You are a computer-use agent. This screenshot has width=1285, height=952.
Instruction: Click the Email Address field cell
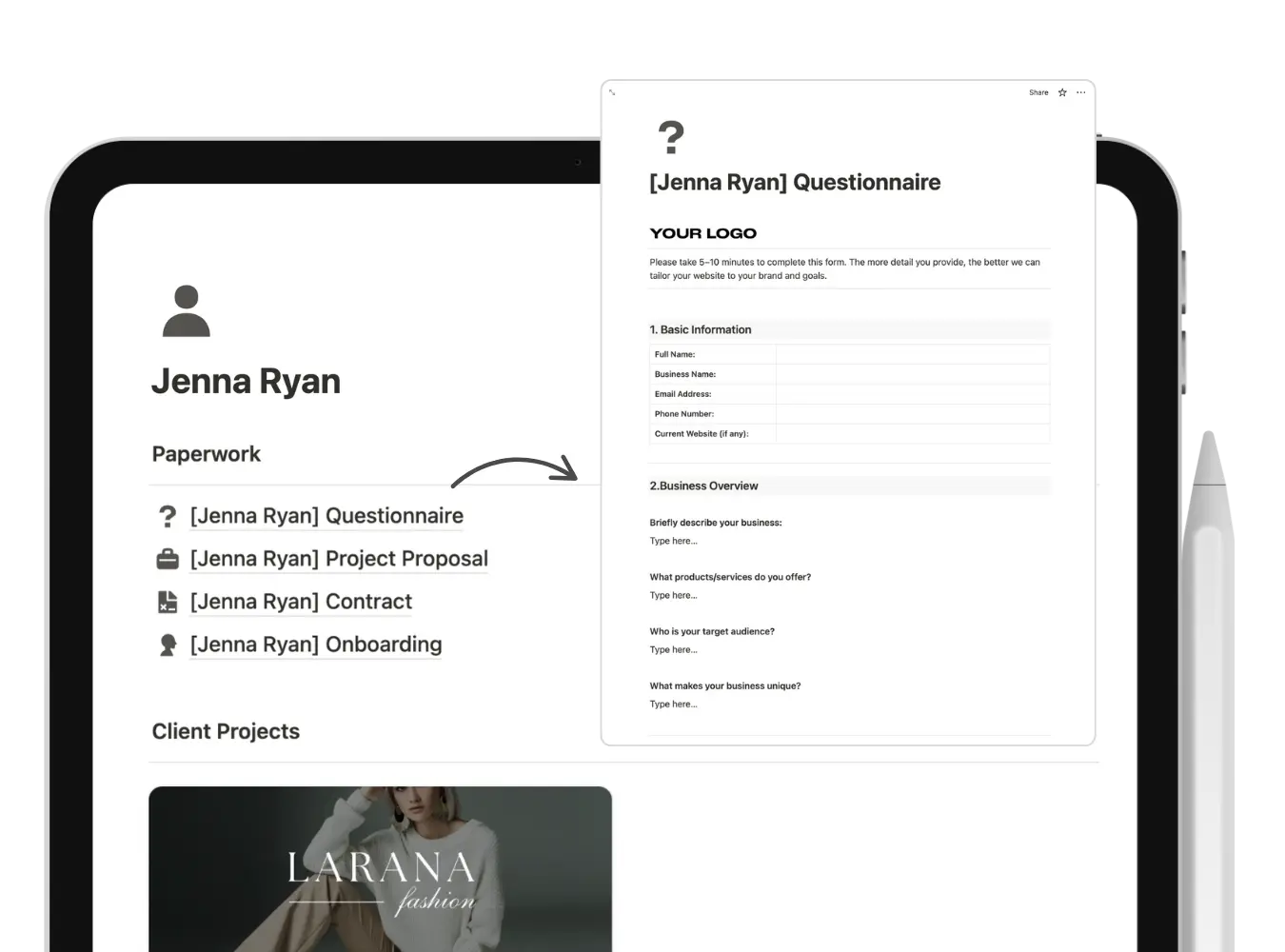912,394
